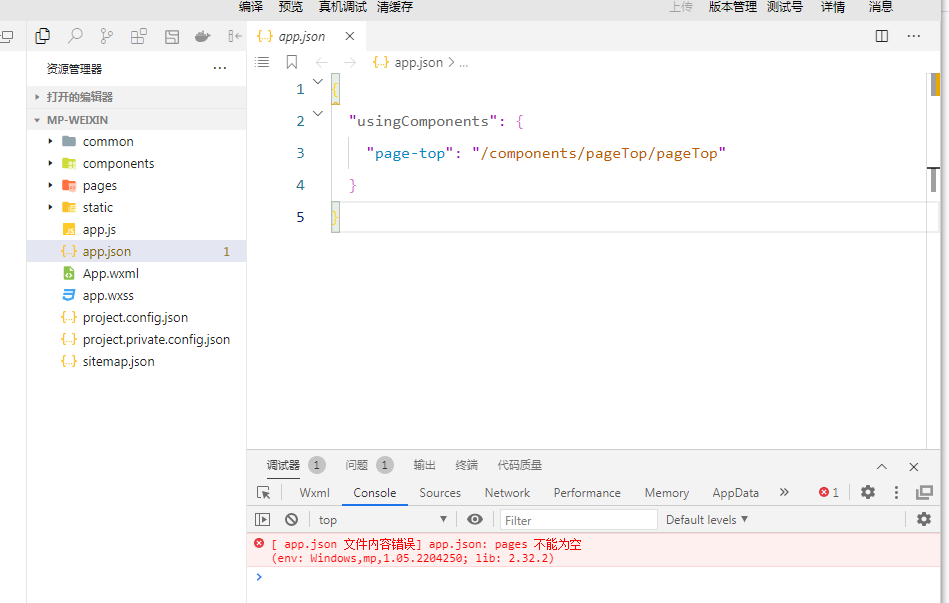Open DevTools settings gear icon

tap(867, 492)
